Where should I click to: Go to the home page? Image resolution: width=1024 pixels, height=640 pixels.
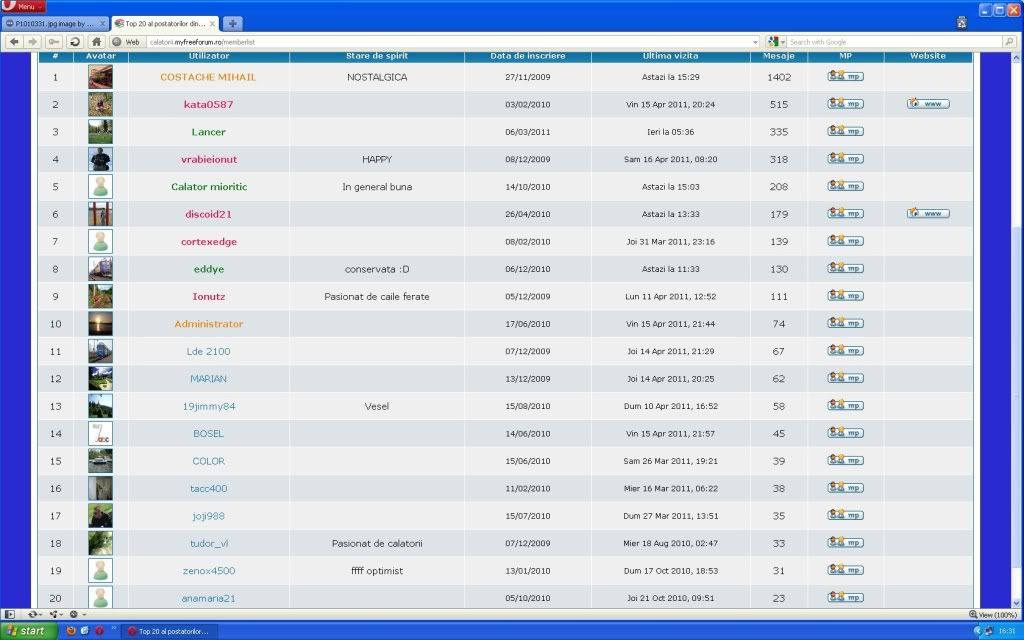coord(96,42)
